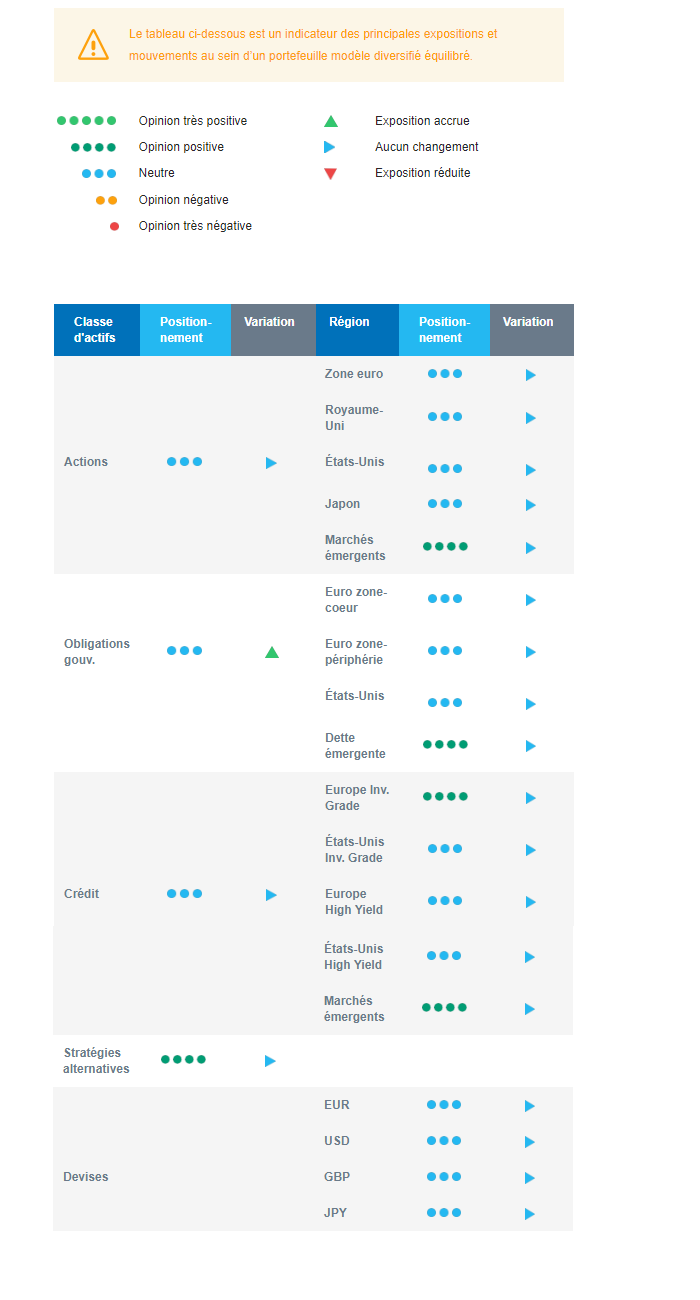Click the Europe High Yield region label
The image size is (700, 1300).
(x=354, y=902)
